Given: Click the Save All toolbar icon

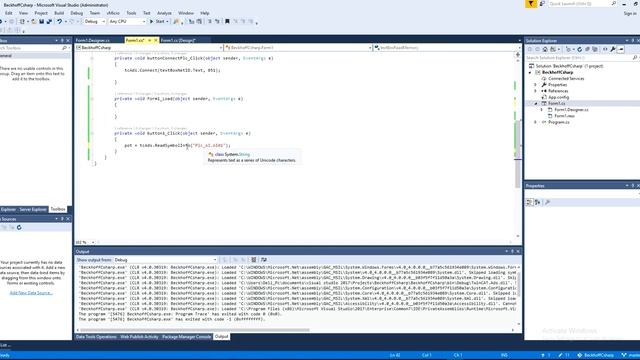Looking at the screenshot, I should (x=49, y=21).
